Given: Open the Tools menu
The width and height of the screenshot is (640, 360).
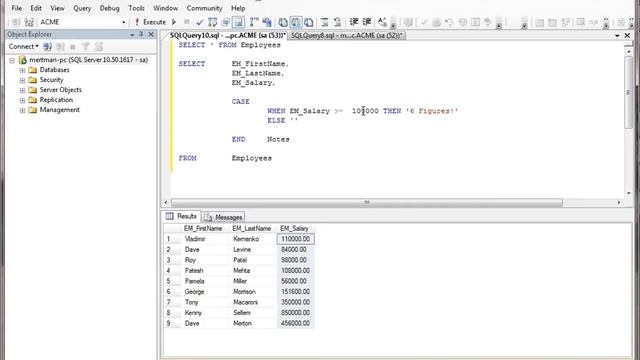Looking at the screenshot, I should coord(136,8).
